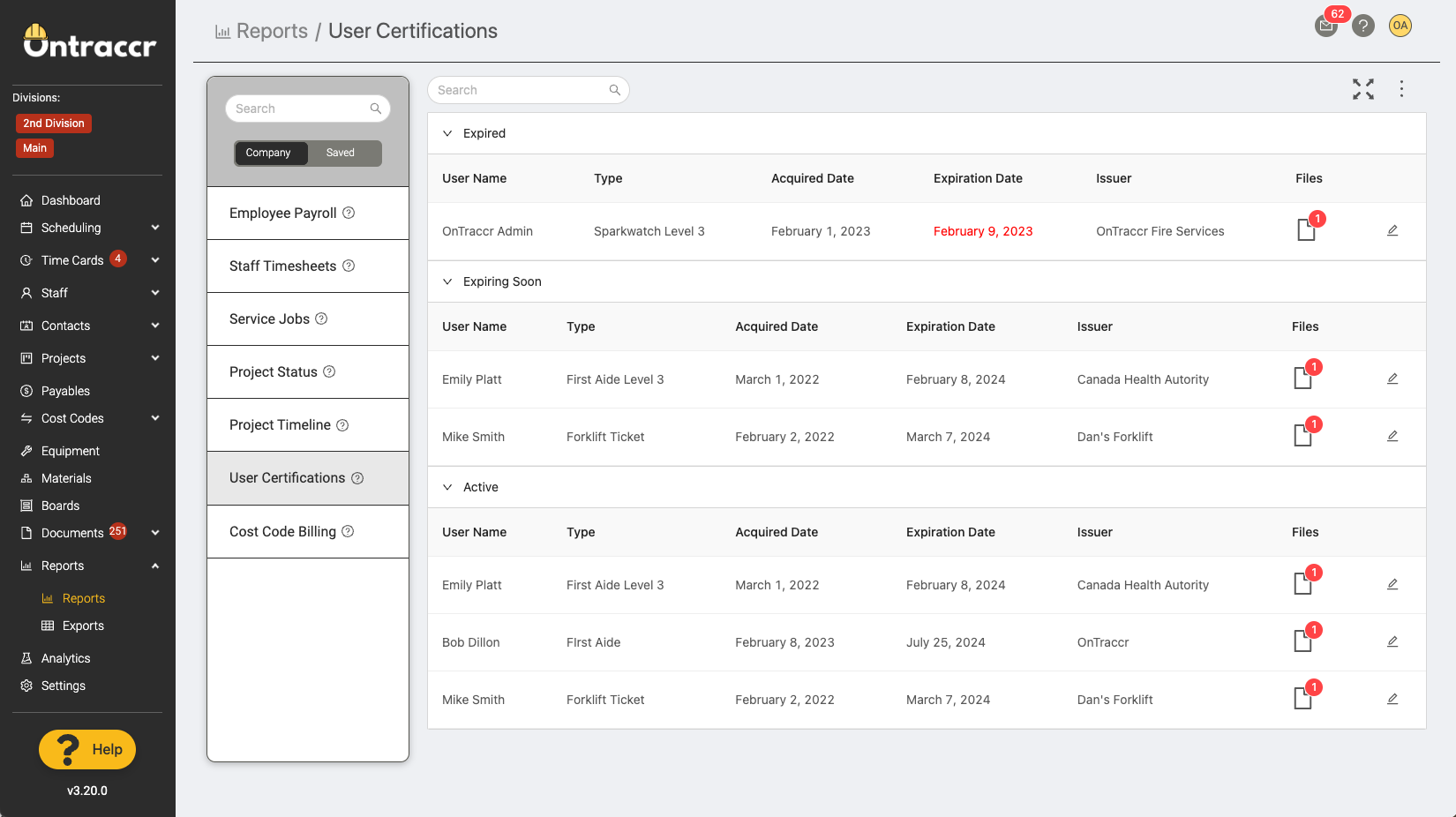Show help tooltip for User Certifications report
Screen dimensions: 1456x817
click(357, 478)
